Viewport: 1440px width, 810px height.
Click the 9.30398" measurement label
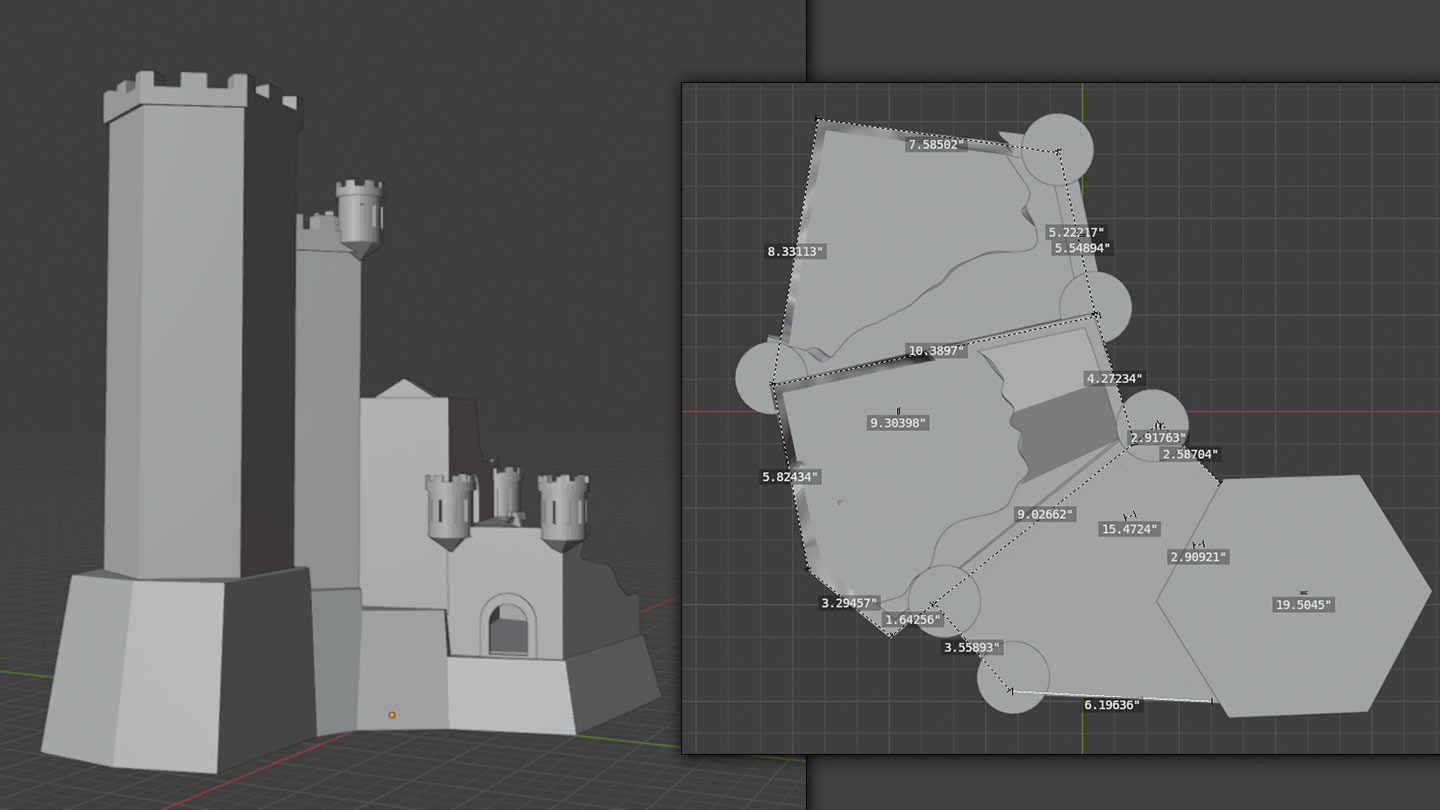click(899, 422)
